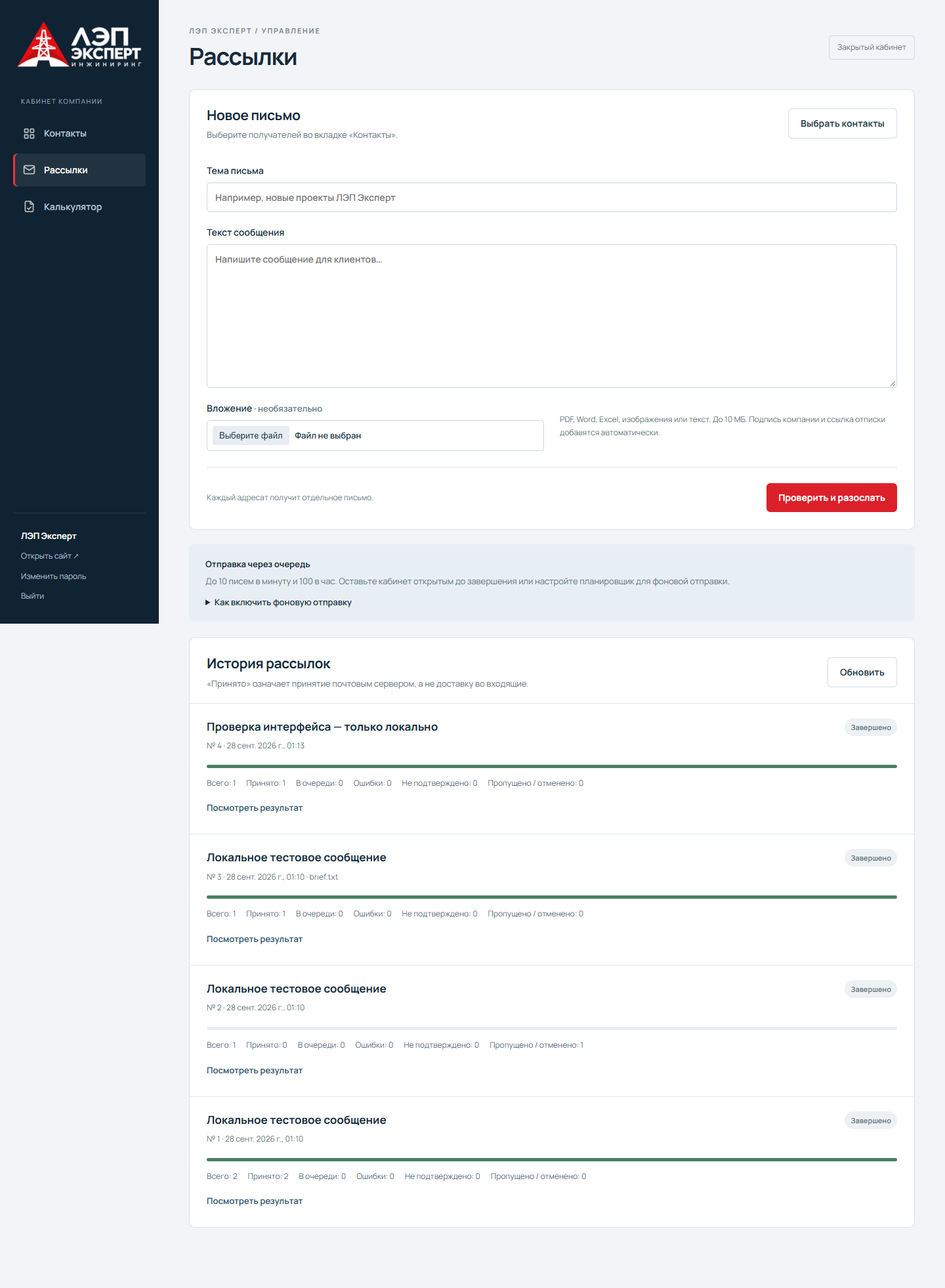
Task: Click progress bar of mailing № 4
Action: point(552,766)
